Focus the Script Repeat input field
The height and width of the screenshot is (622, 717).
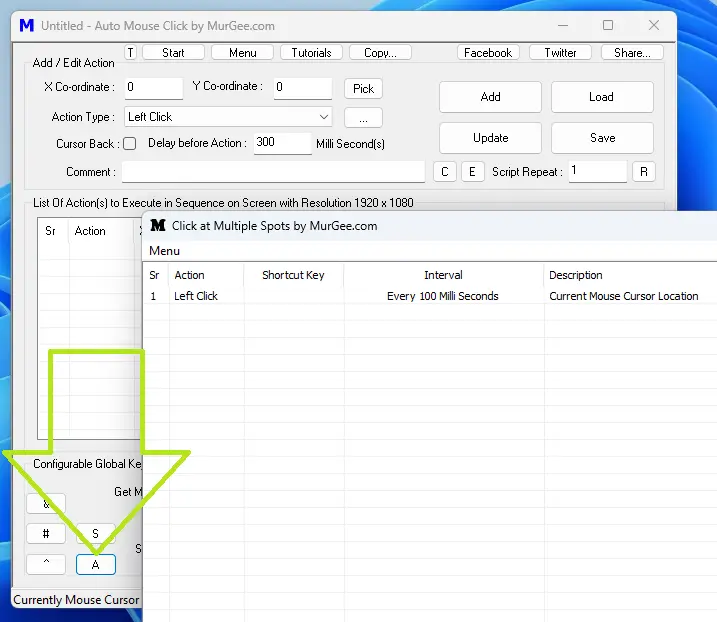(x=598, y=172)
